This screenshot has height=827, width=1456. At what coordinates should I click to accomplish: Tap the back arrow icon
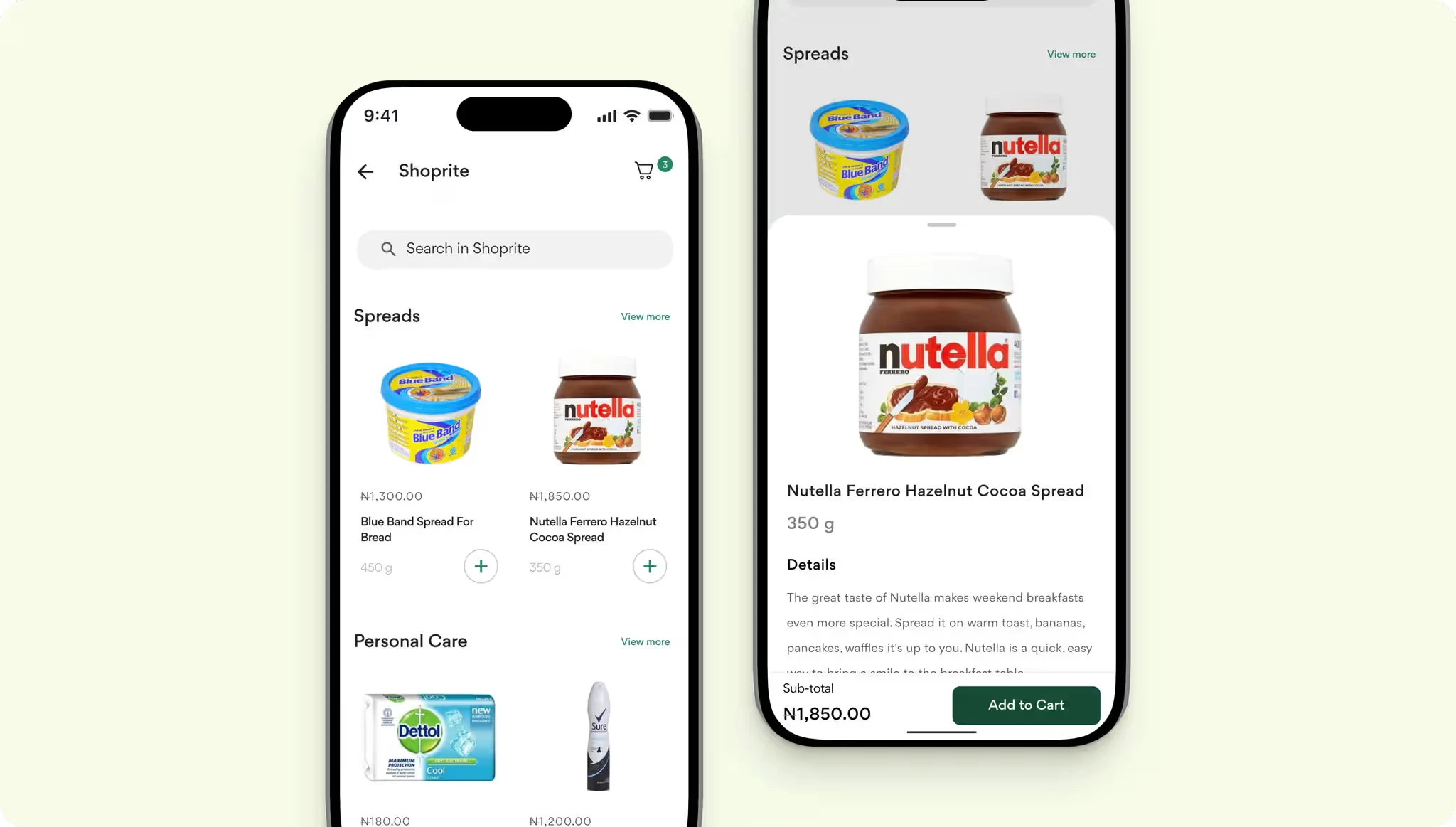[x=366, y=171]
